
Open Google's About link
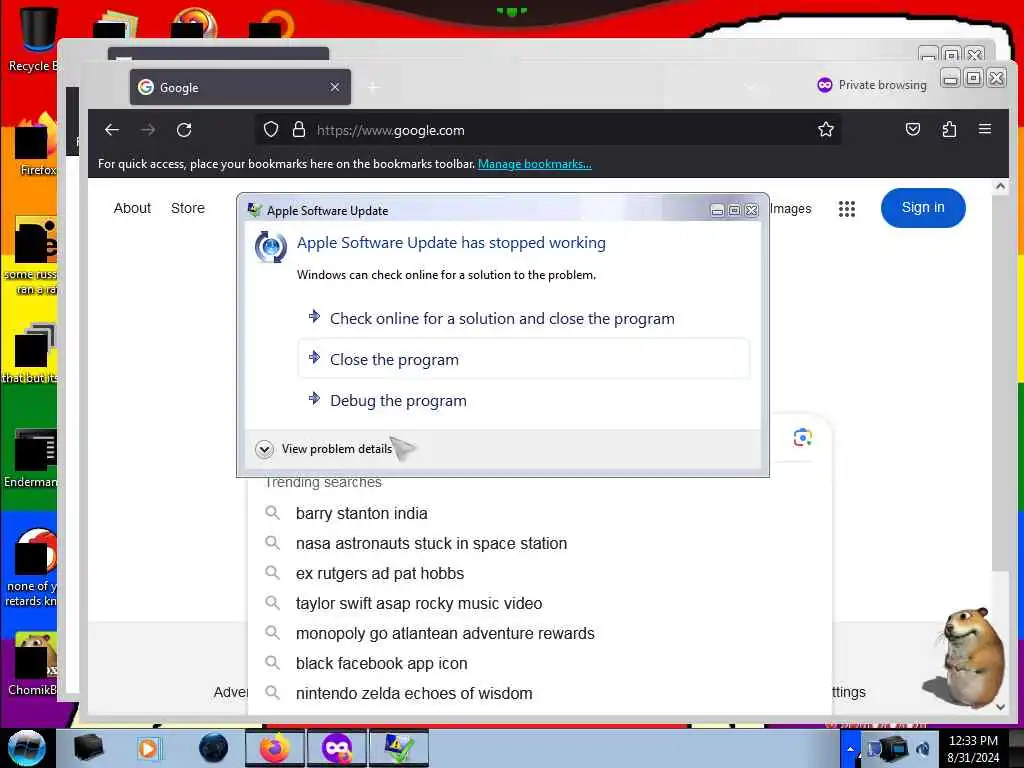(132, 208)
